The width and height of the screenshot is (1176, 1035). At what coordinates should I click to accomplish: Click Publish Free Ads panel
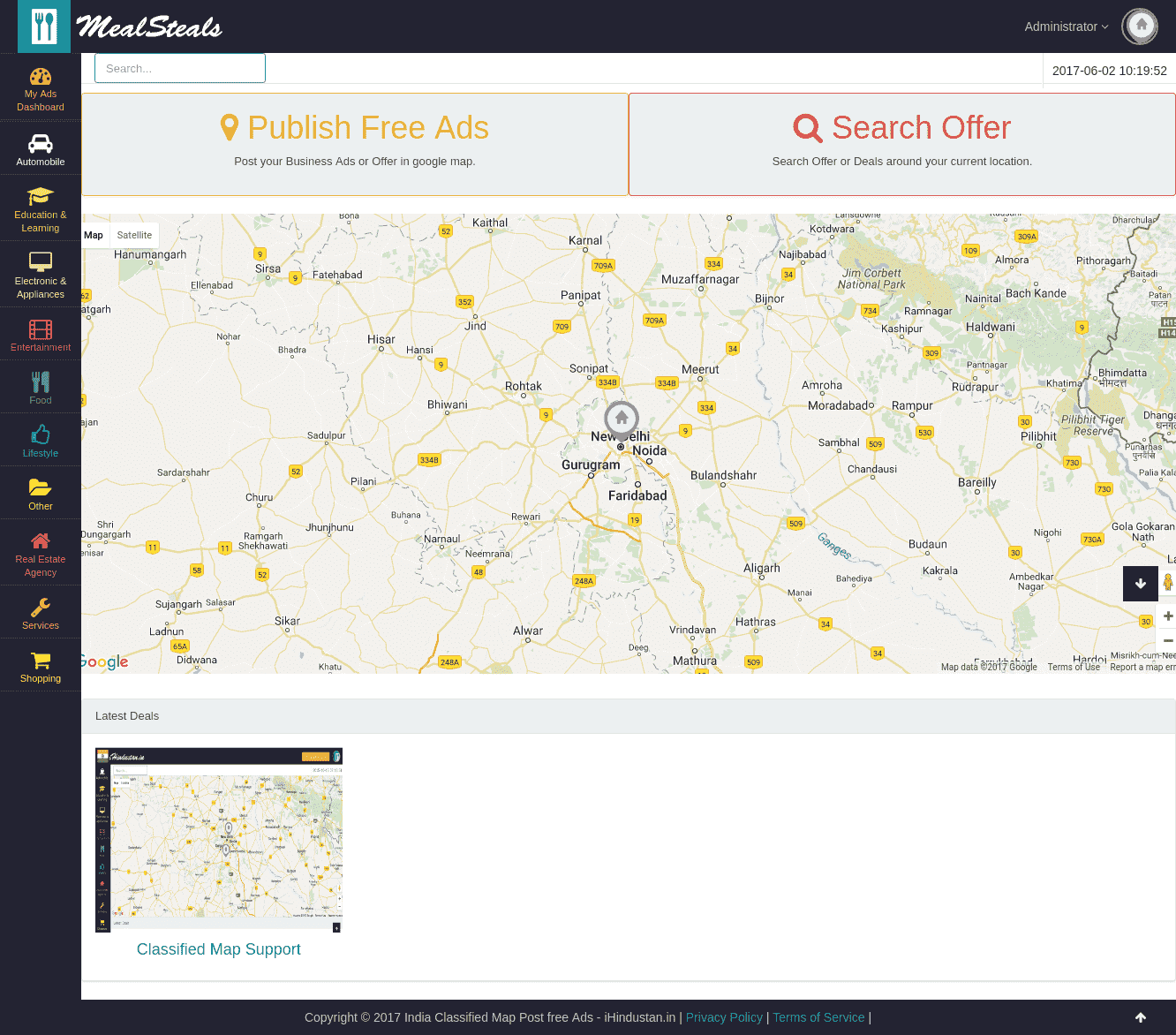355,144
